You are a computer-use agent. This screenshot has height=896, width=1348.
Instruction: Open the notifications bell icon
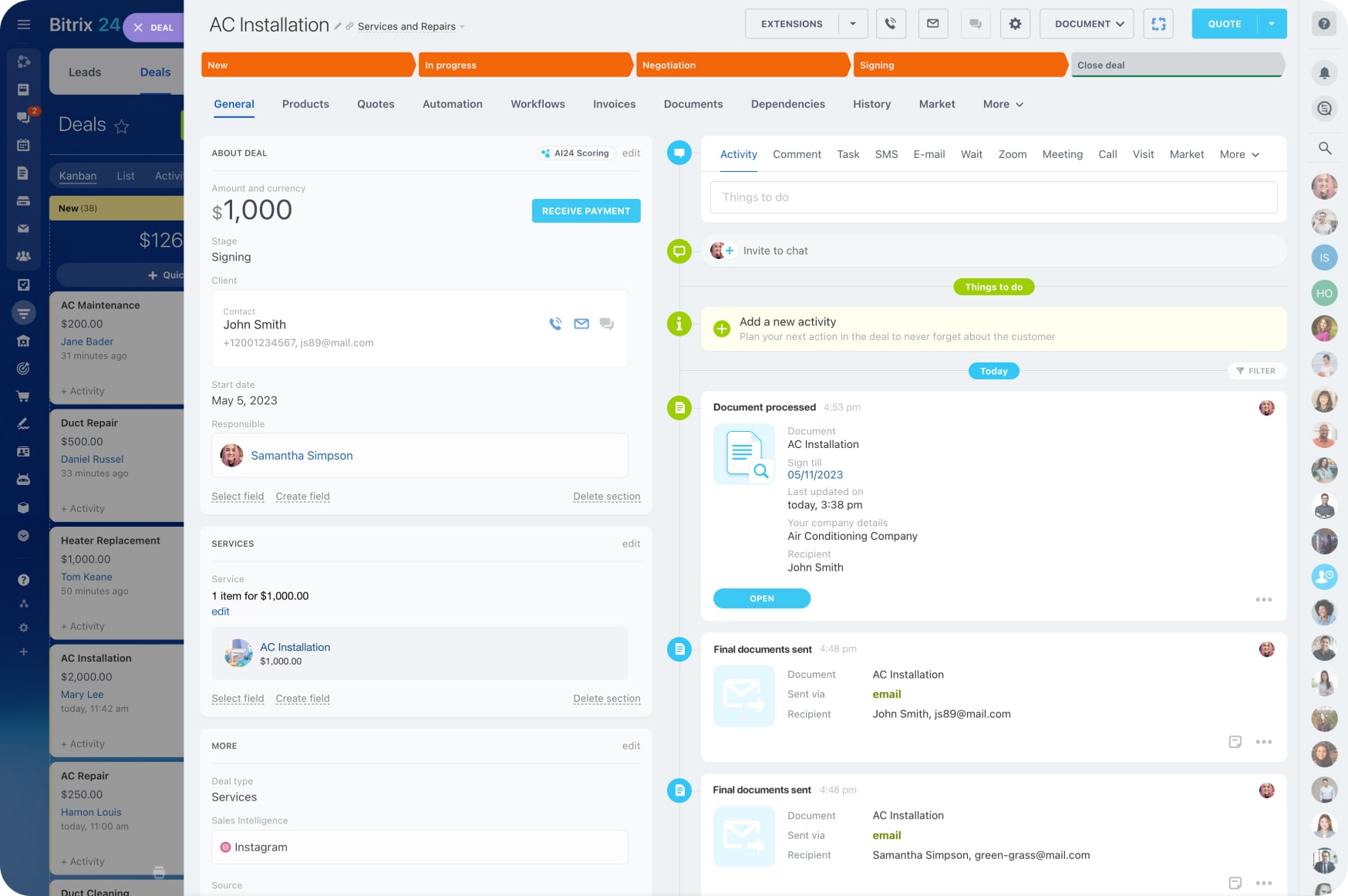(1324, 73)
